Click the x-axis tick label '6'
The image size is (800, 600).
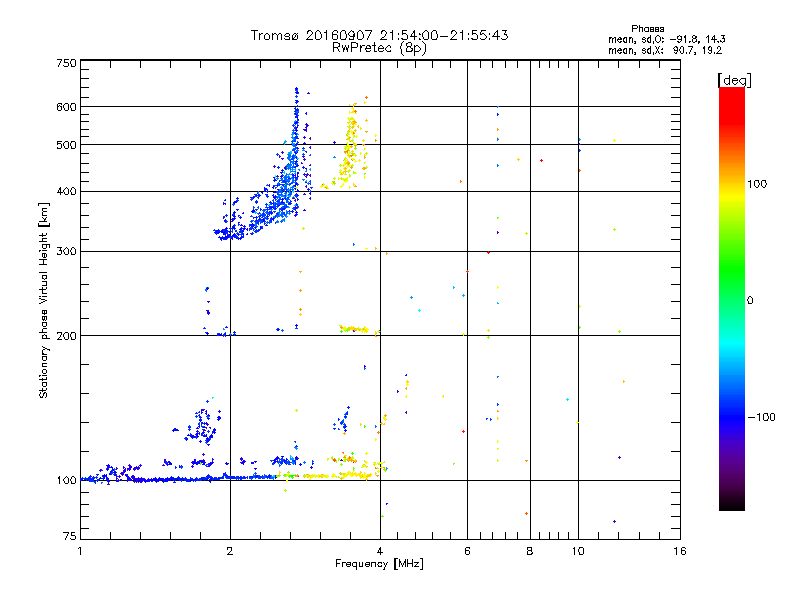click(467, 551)
